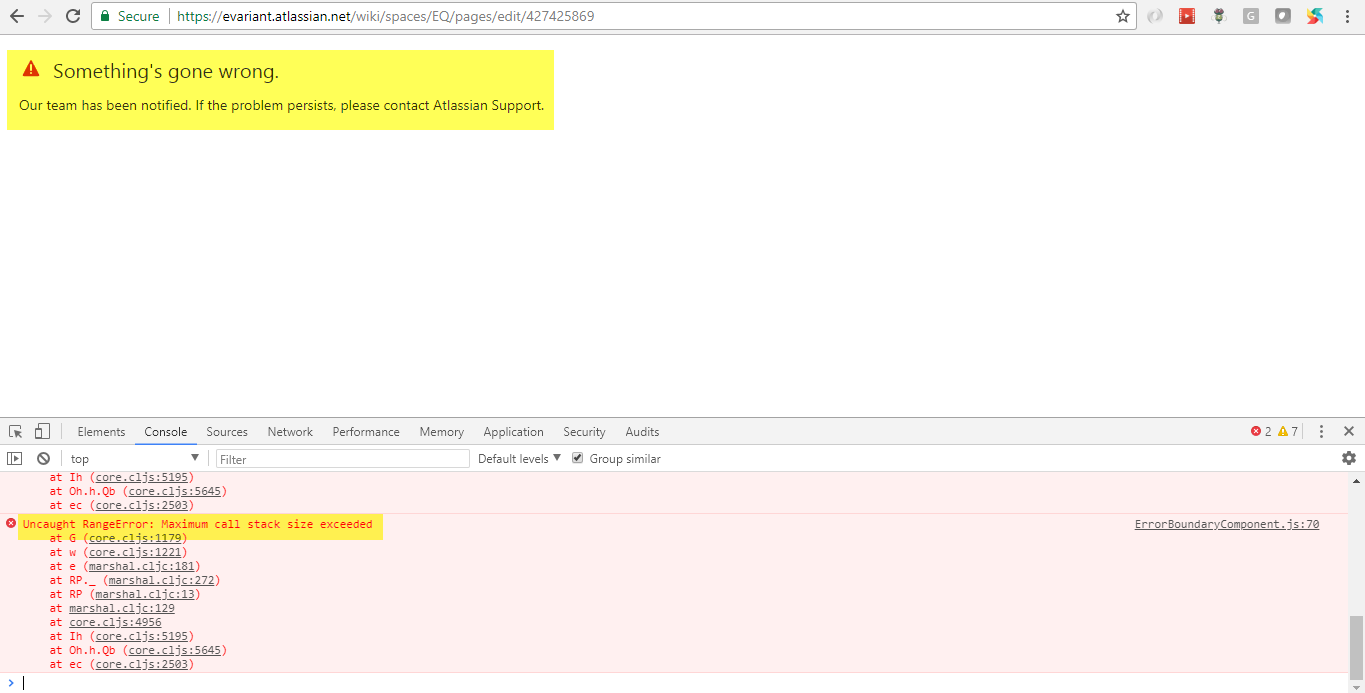
Task: Reload the page
Action: coord(73,16)
